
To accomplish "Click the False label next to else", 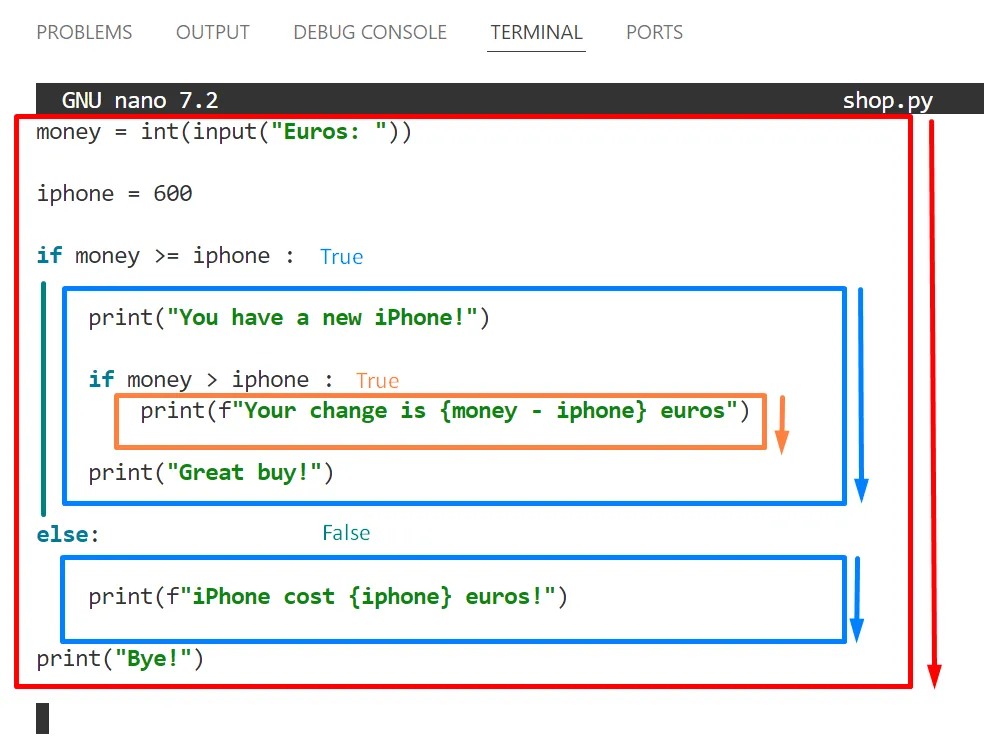I will [346, 533].
